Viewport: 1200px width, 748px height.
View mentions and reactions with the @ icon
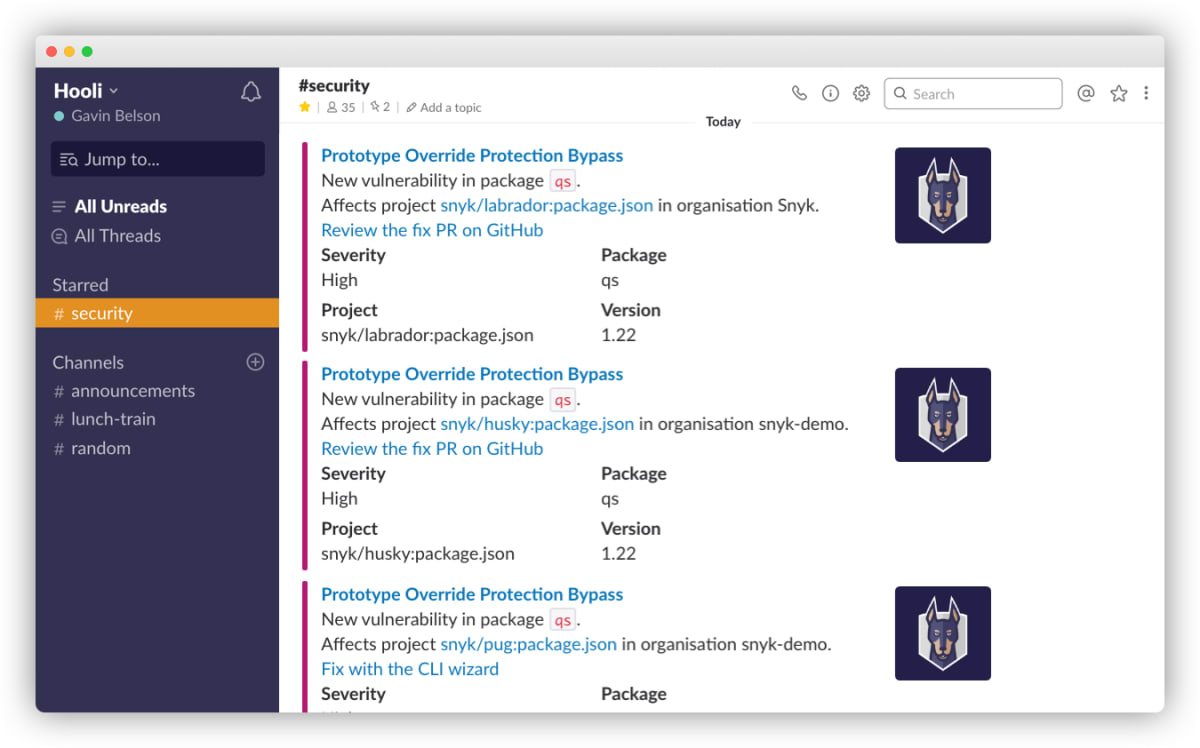[x=1086, y=92]
